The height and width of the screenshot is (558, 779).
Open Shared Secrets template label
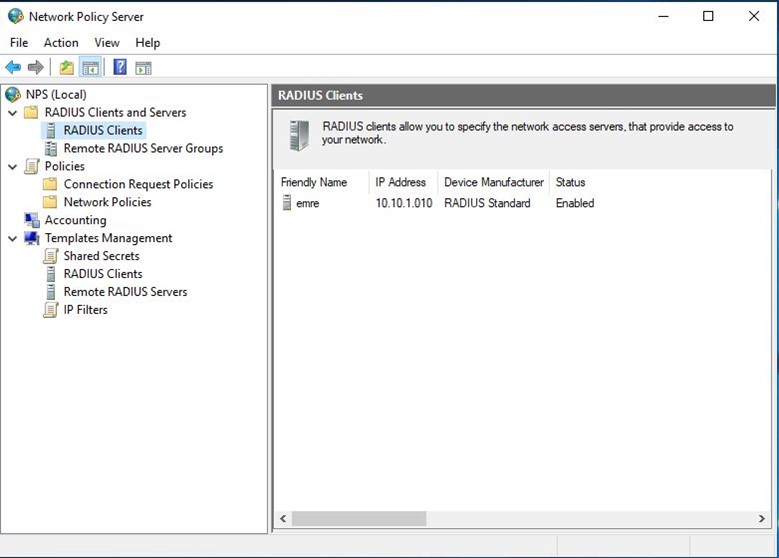coord(101,256)
